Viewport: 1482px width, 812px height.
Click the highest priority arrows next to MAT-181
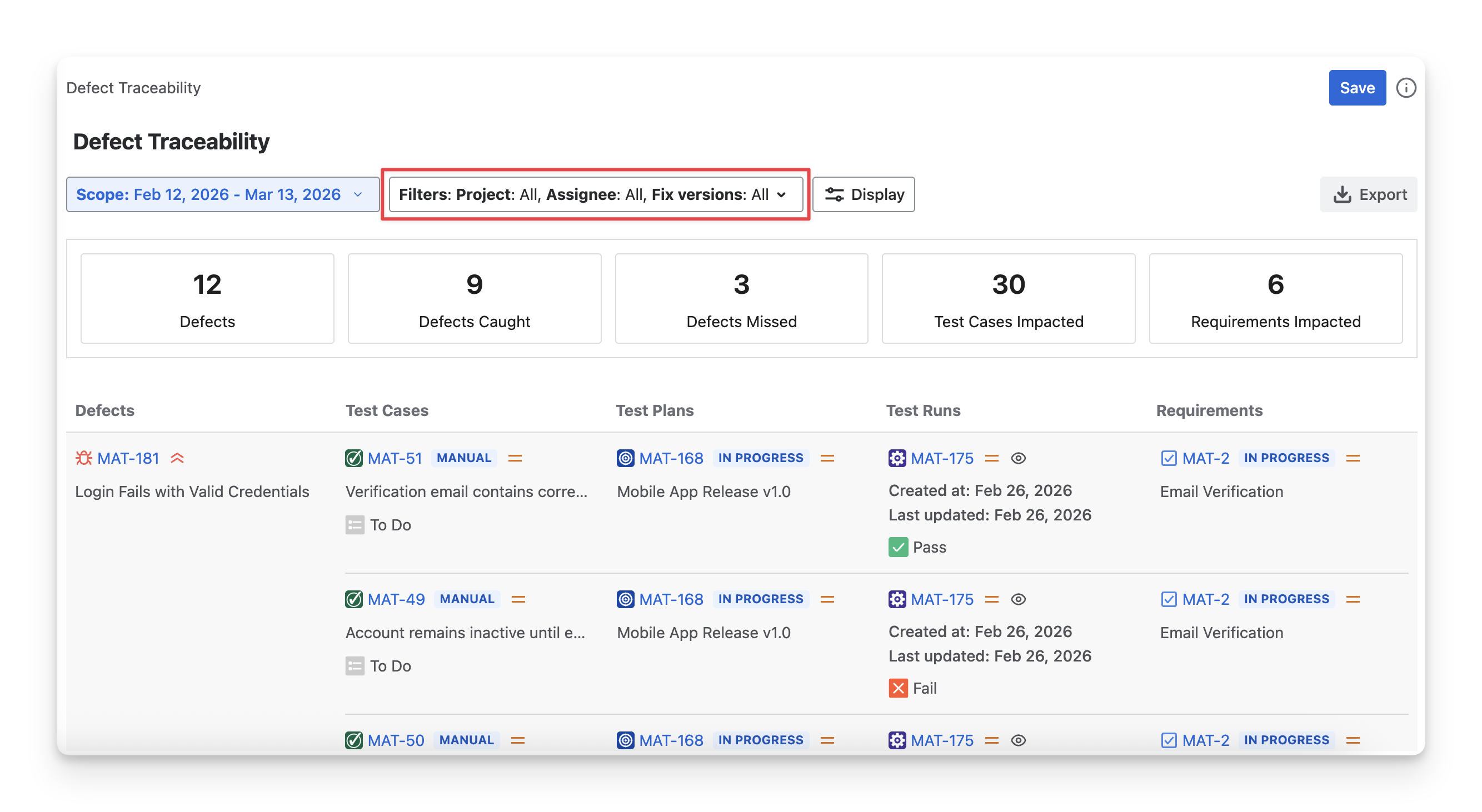coord(177,458)
